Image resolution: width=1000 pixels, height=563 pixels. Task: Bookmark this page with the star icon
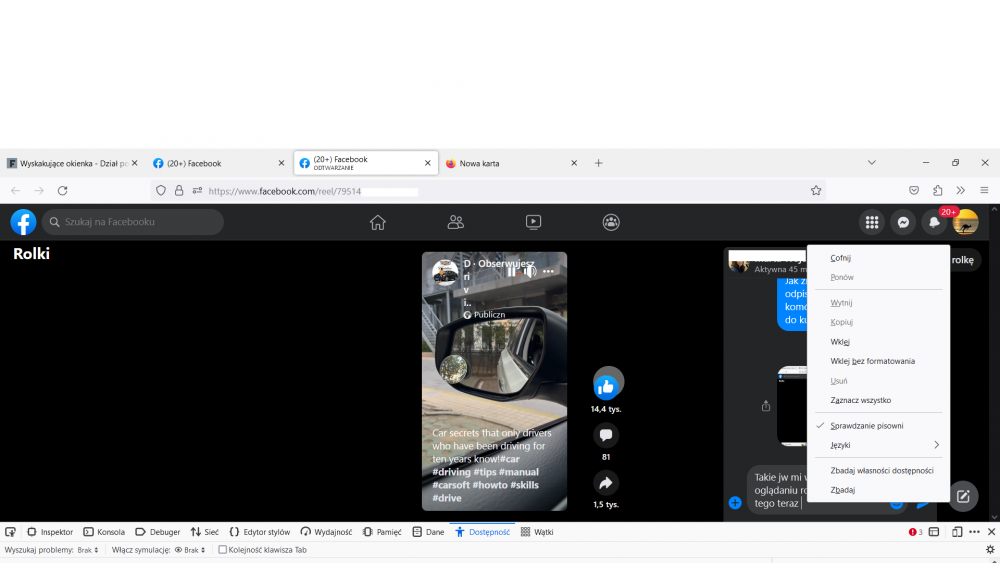click(816, 190)
